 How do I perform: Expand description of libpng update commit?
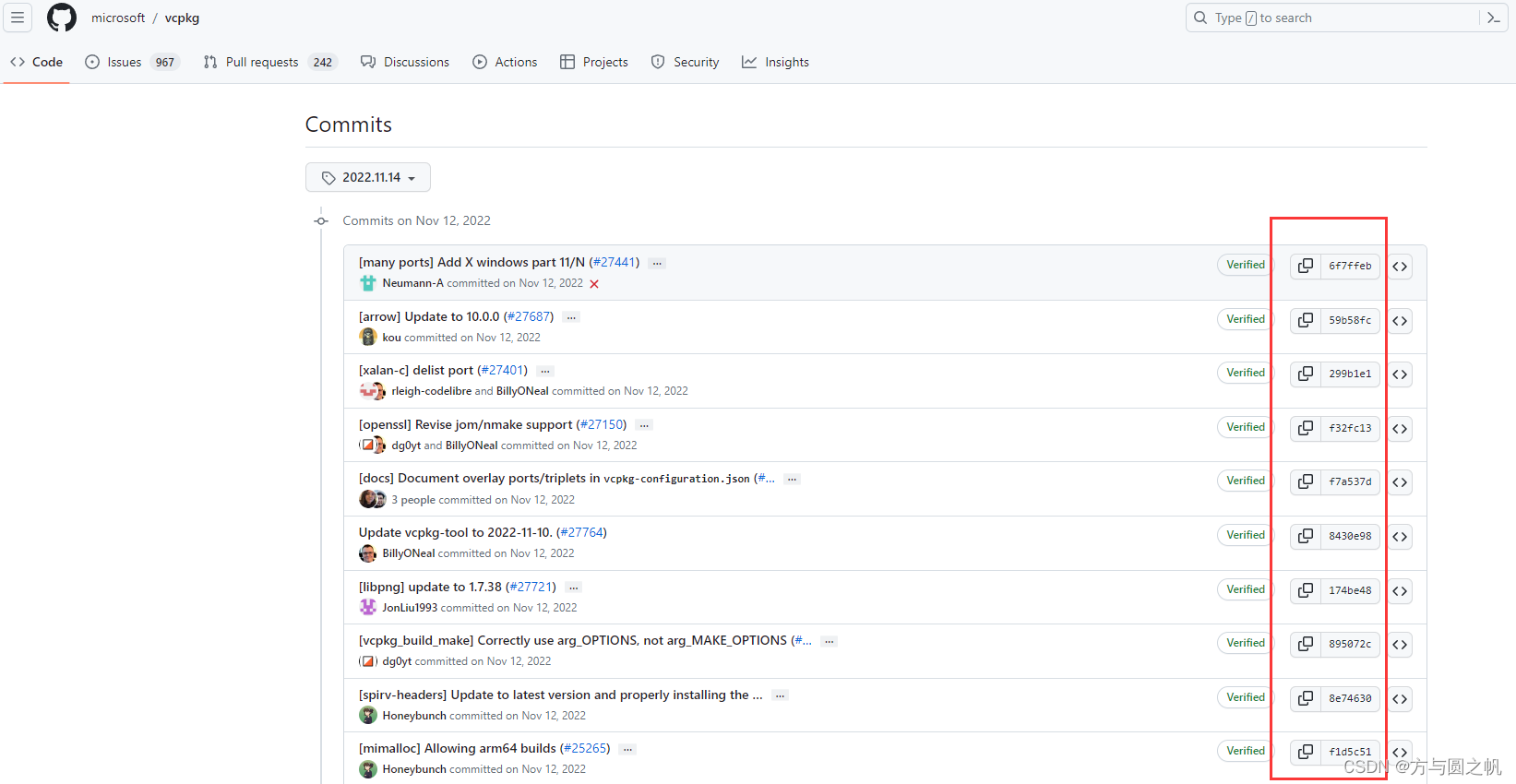(573, 588)
